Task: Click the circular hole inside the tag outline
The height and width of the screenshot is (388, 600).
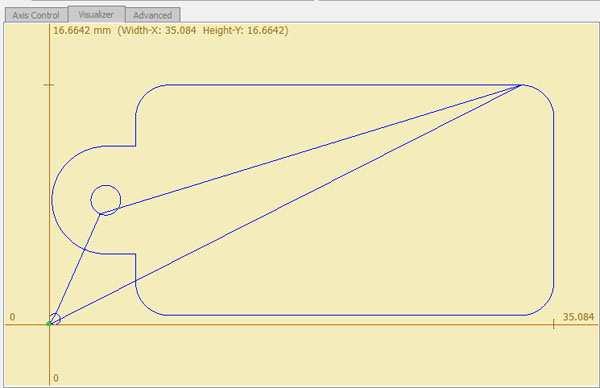Action: click(x=106, y=200)
